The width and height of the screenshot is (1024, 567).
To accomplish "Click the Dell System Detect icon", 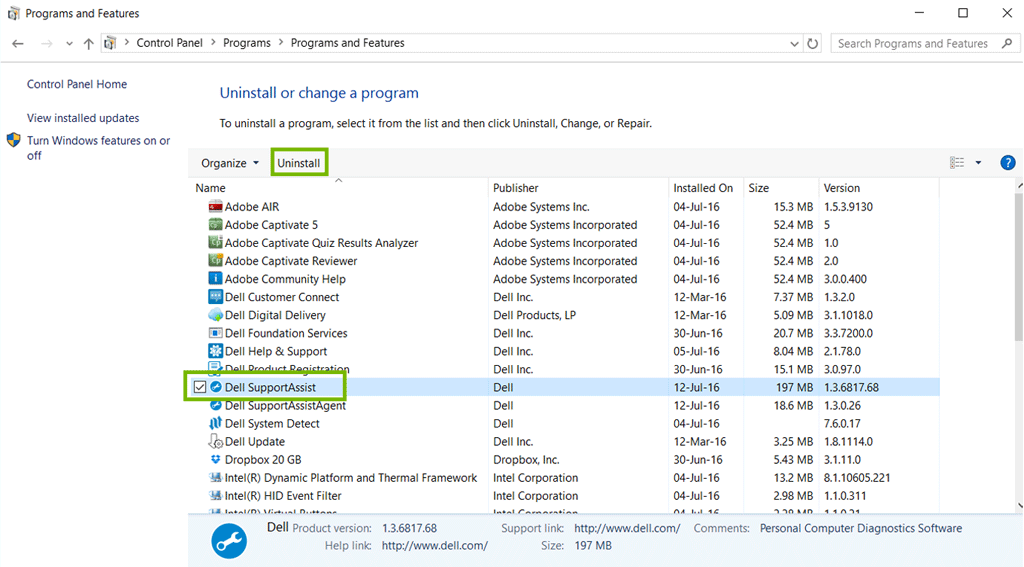I will [x=215, y=423].
